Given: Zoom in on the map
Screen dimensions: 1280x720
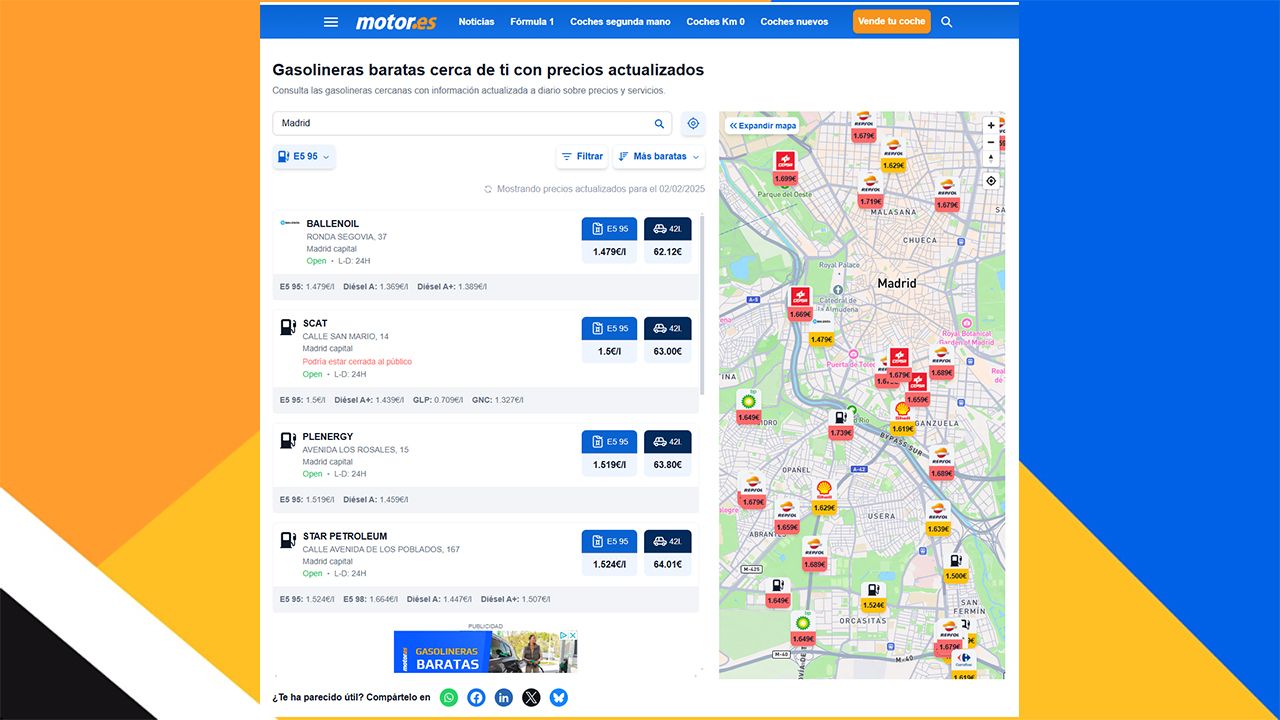Looking at the screenshot, I should pyautogui.click(x=991, y=126).
